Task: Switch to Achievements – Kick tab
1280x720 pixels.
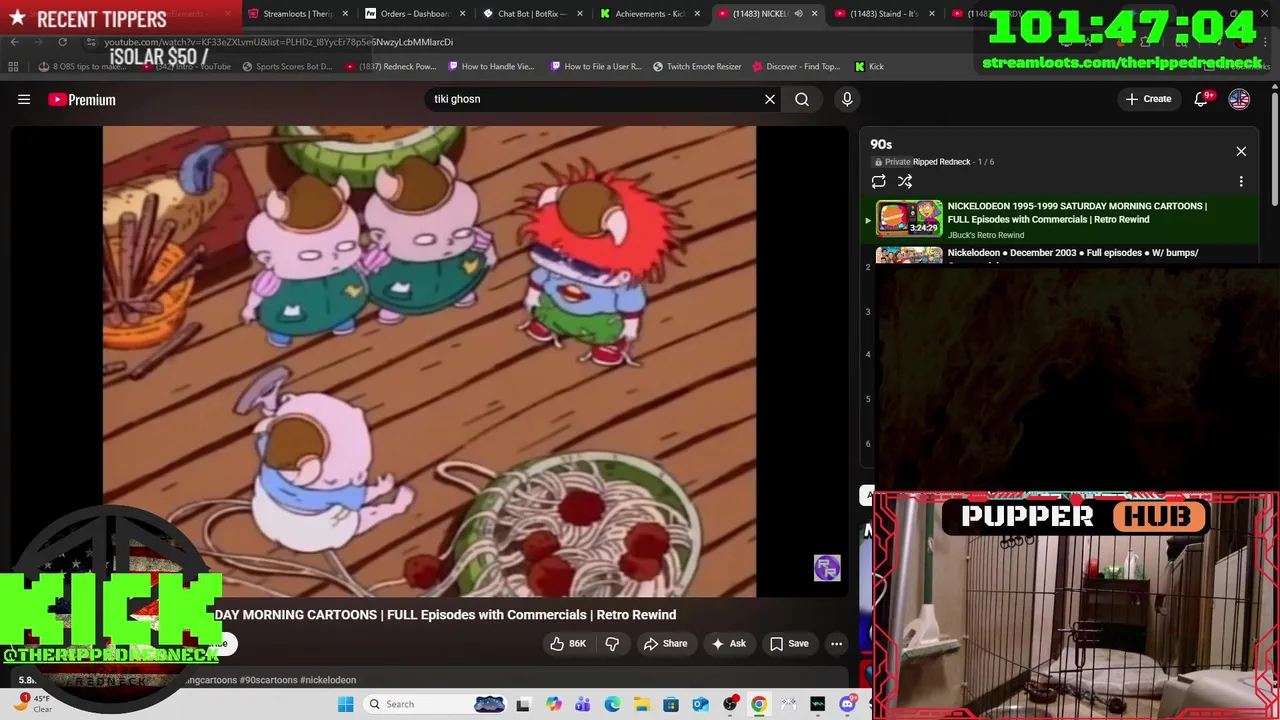Action: [649, 14]
